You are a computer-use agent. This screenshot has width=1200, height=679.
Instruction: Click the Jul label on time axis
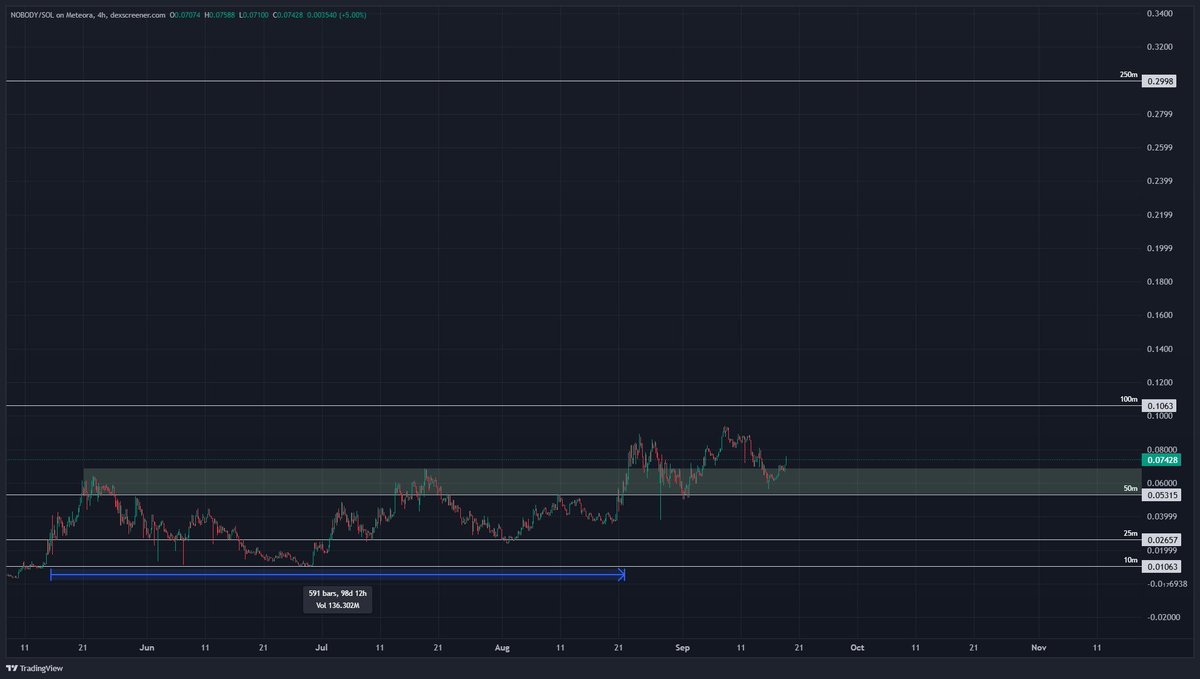322,648
